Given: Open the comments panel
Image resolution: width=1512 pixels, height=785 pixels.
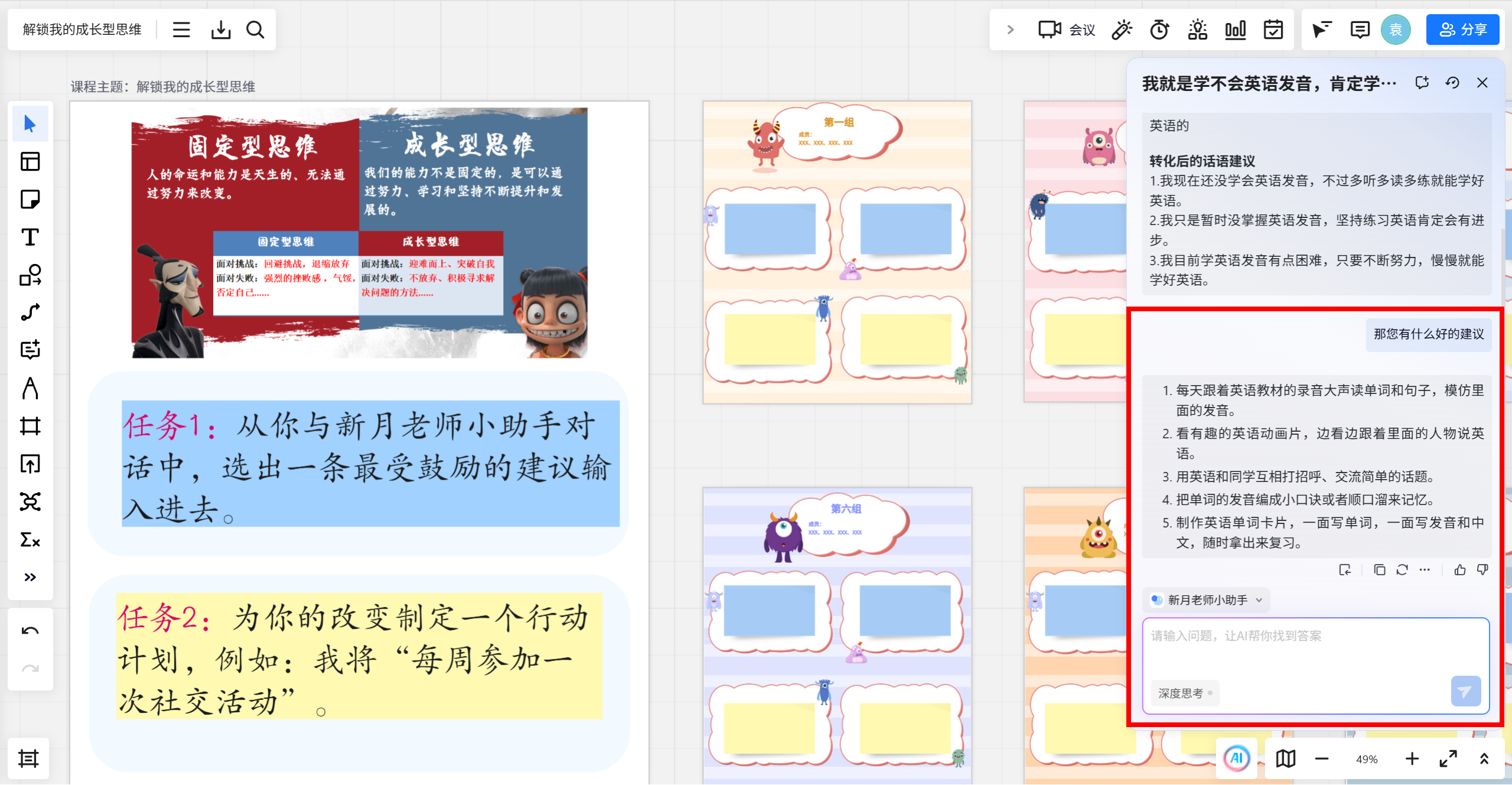Looking at the screenshot, I should pyautogui.click(x=1360, y=30).
